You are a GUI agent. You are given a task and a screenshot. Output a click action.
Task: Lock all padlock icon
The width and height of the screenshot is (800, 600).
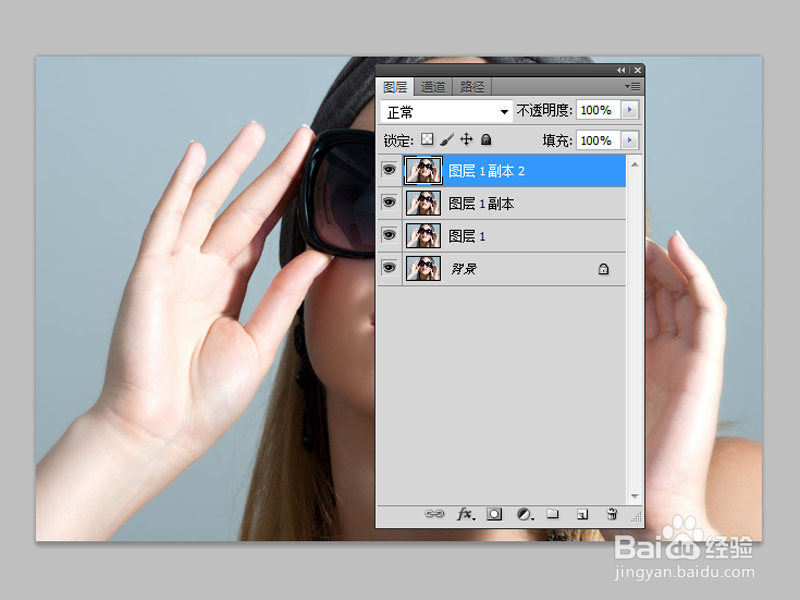(x=486, y=139)
